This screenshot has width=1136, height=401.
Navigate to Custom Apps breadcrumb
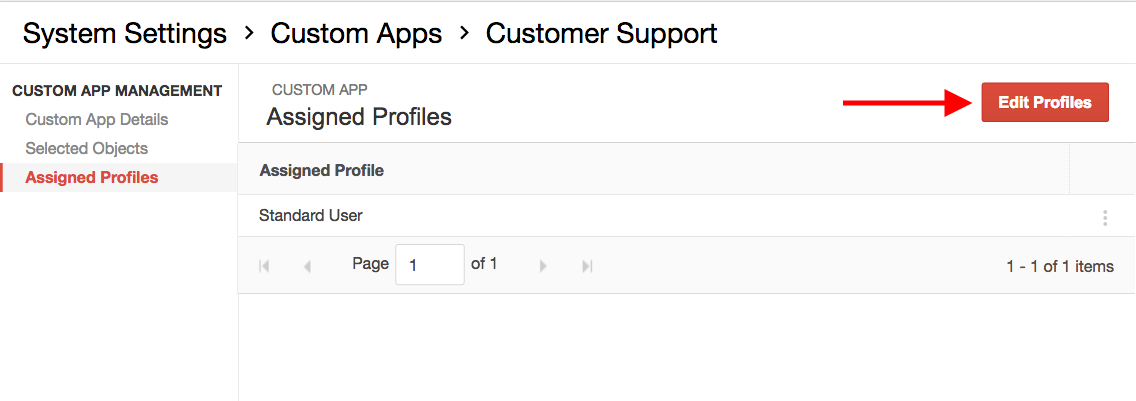356,33
